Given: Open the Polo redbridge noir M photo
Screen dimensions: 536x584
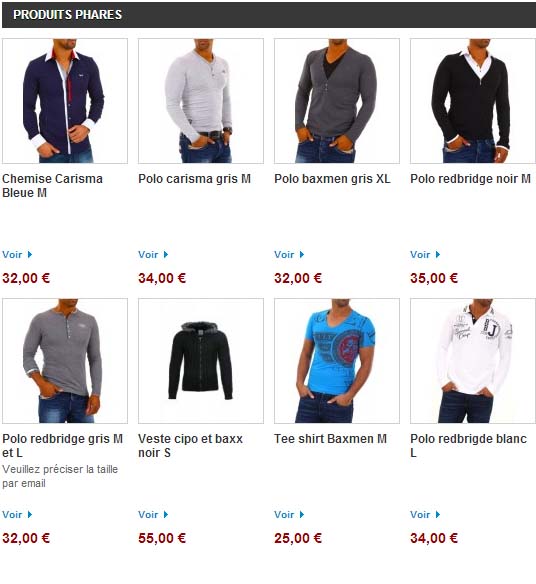Looking at the screenshot, I should point(473,101).
